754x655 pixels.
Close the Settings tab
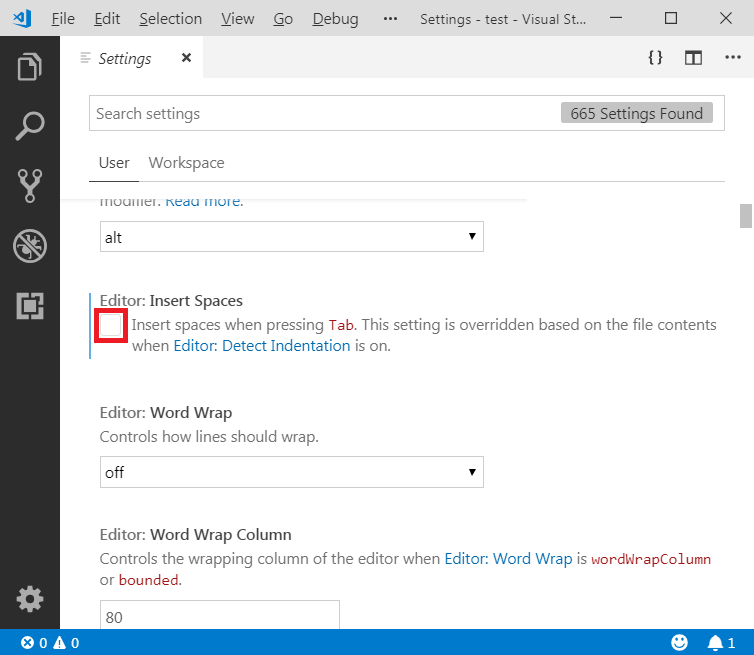pos(186,58)
